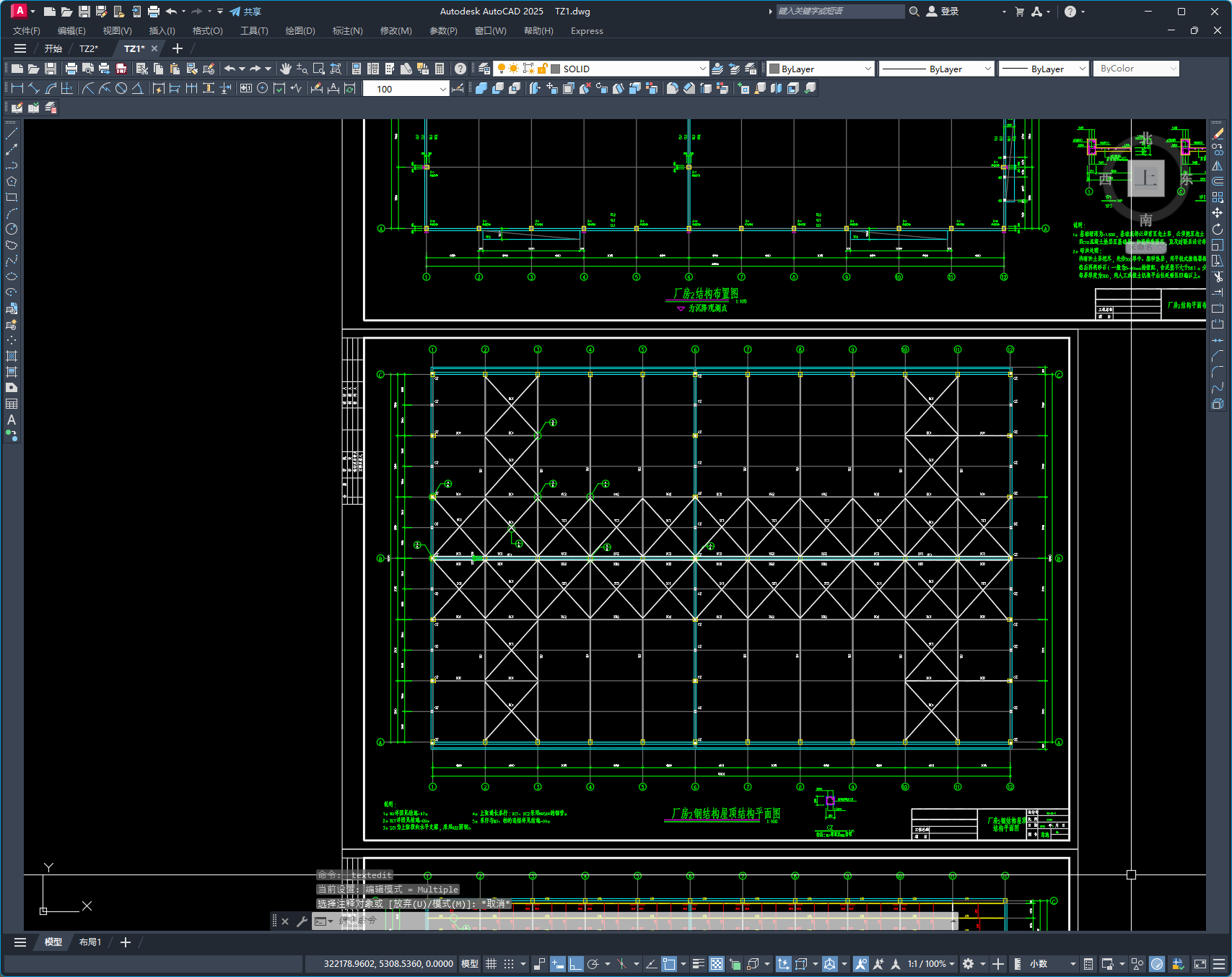This screenshot has width=1232, height=977.
Task: Select the Circle tool in draw toolbar
Action: [x=12, y=229]
